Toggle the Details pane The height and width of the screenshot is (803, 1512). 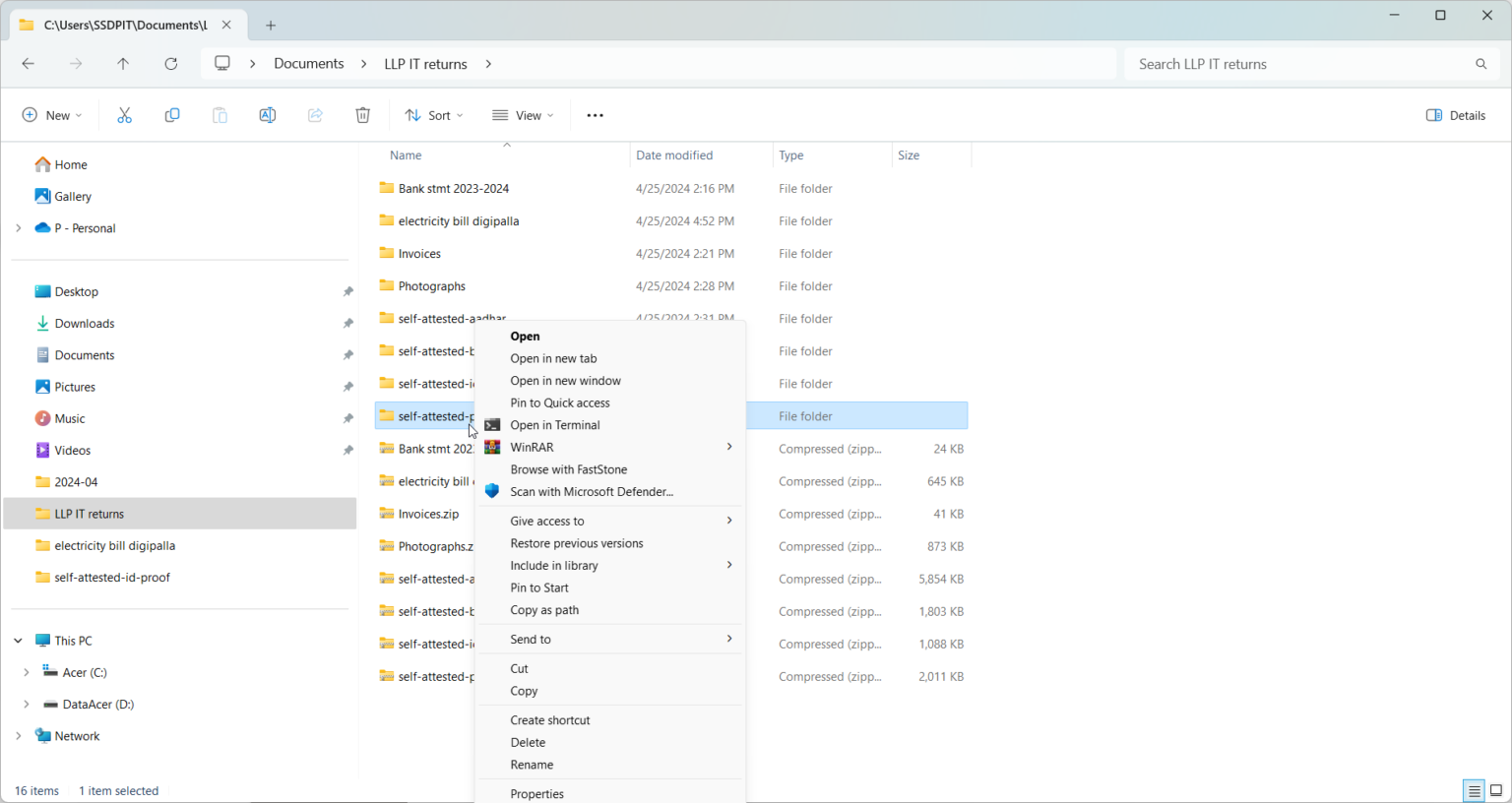[x=1455, y=115]
